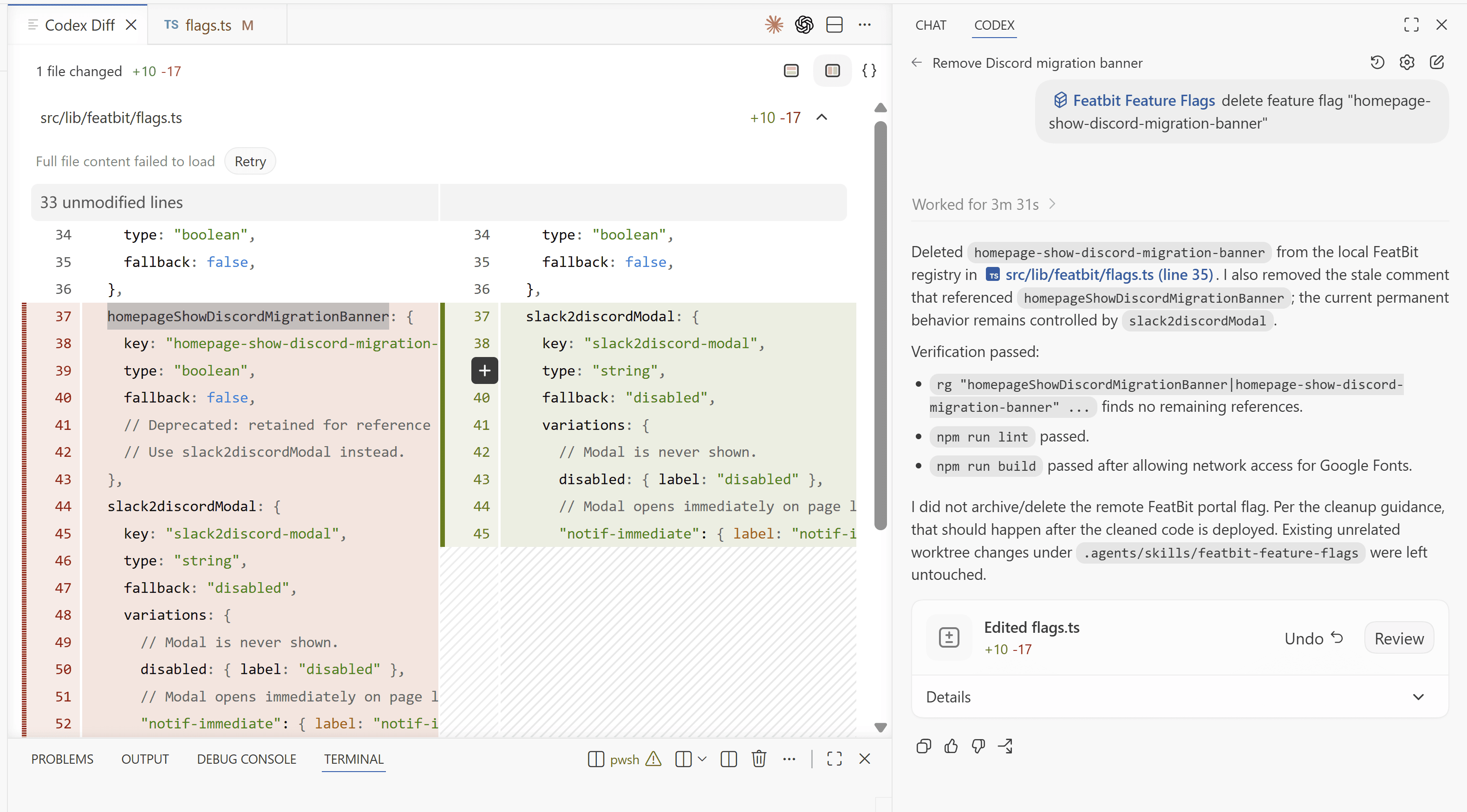Screen dimensions: 1467x812
Task: Open the Claude starburst icon in editor toolbar
Action: click(x=774, y=25)
